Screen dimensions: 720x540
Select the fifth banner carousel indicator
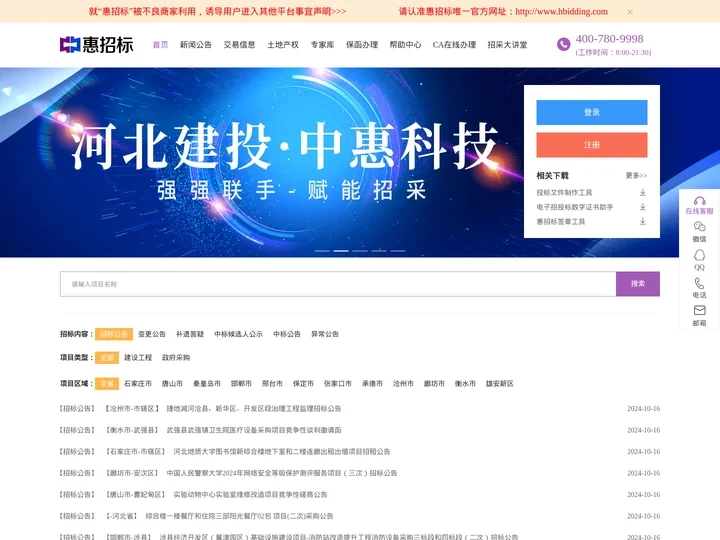tap(398, 251)
